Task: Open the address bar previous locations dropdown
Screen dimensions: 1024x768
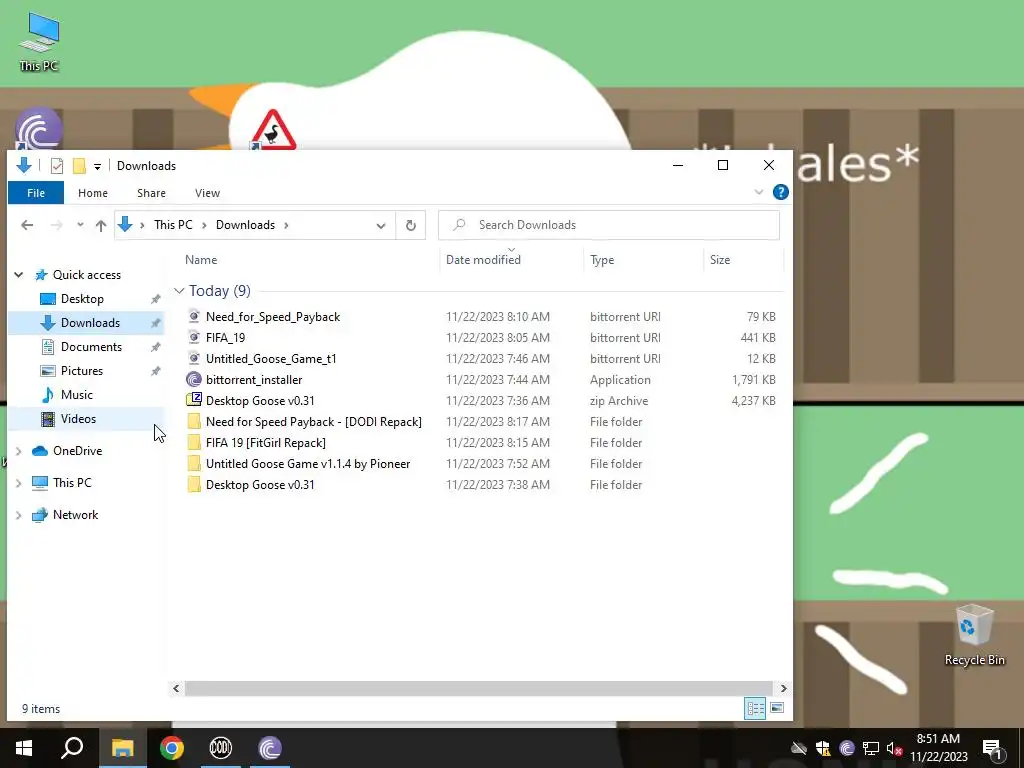Action: pyautogui.click(x=381, y=225)
